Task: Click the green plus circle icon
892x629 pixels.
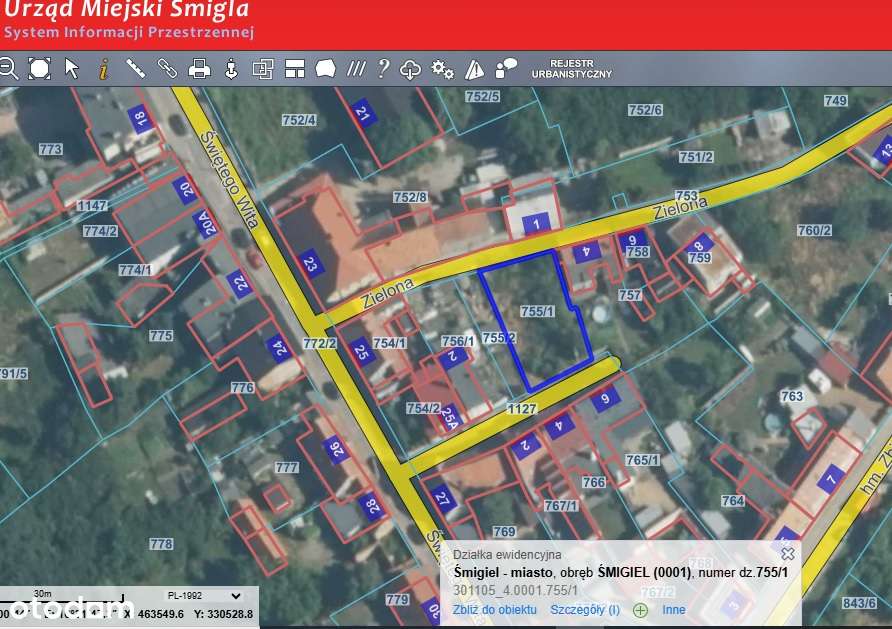Action: click(640, 610)
